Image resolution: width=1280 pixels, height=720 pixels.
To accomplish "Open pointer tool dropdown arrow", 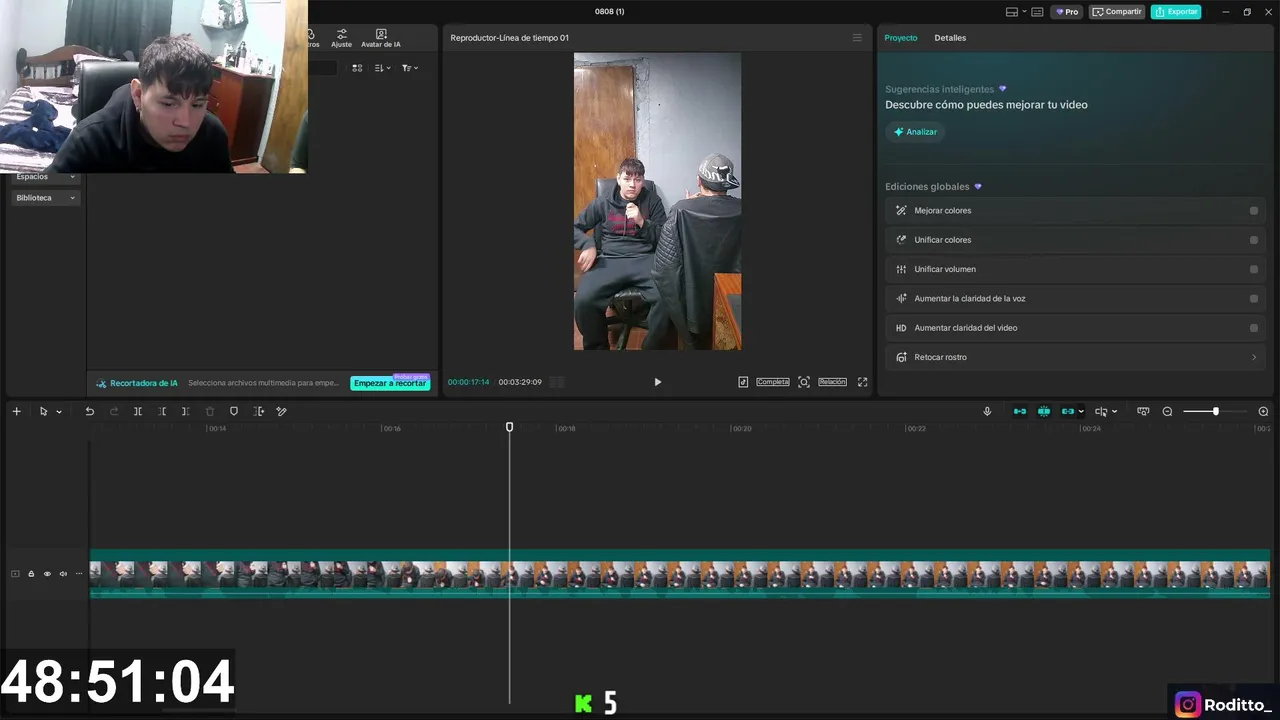I will [x=59, y=412].
